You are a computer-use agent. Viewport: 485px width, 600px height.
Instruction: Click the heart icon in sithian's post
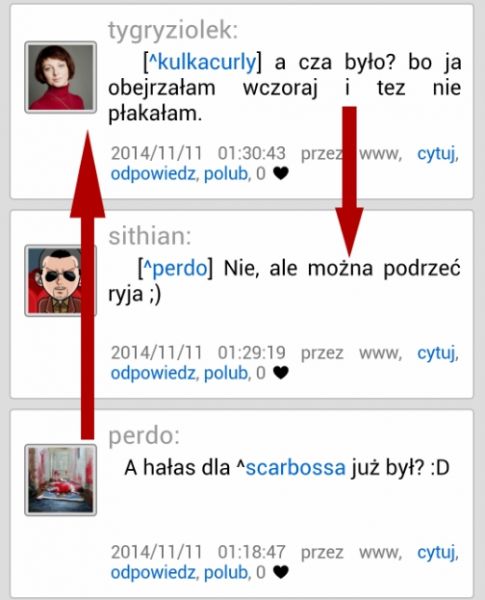pyautogui.click(x=281, y=373)
